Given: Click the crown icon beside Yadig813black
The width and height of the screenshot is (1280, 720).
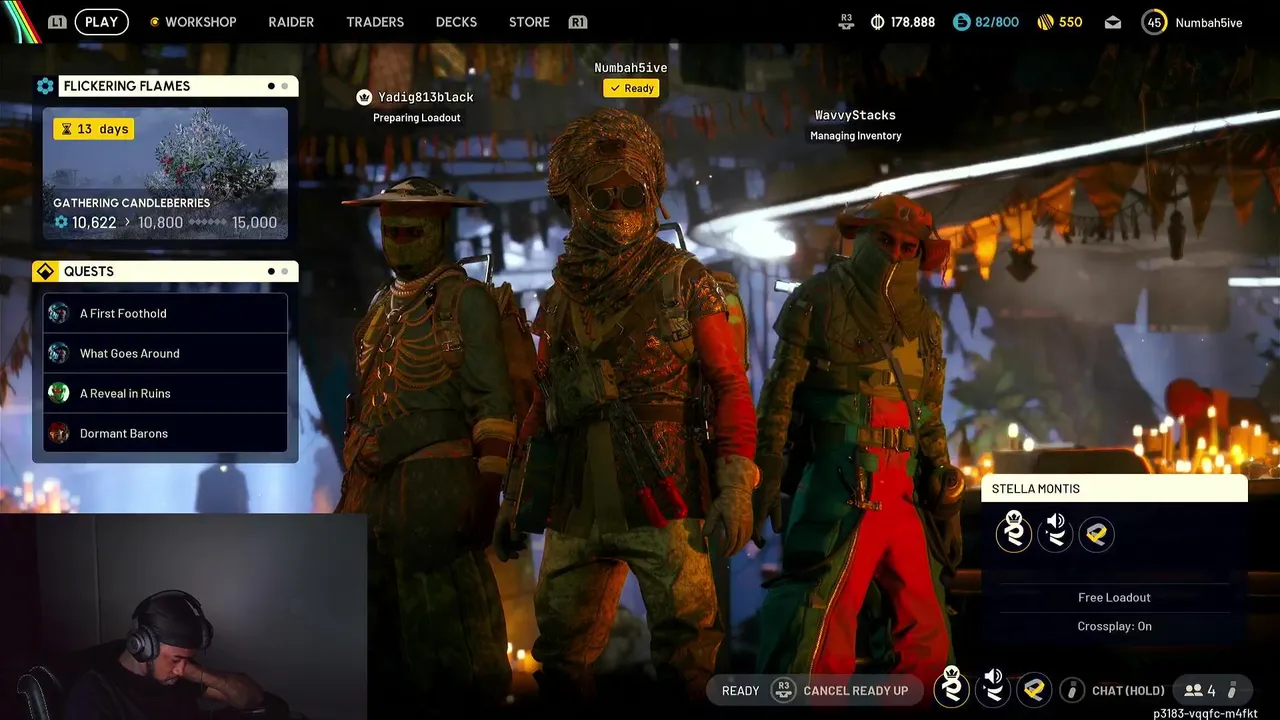Looking at the screenshot, I should [x=364, y=97].
